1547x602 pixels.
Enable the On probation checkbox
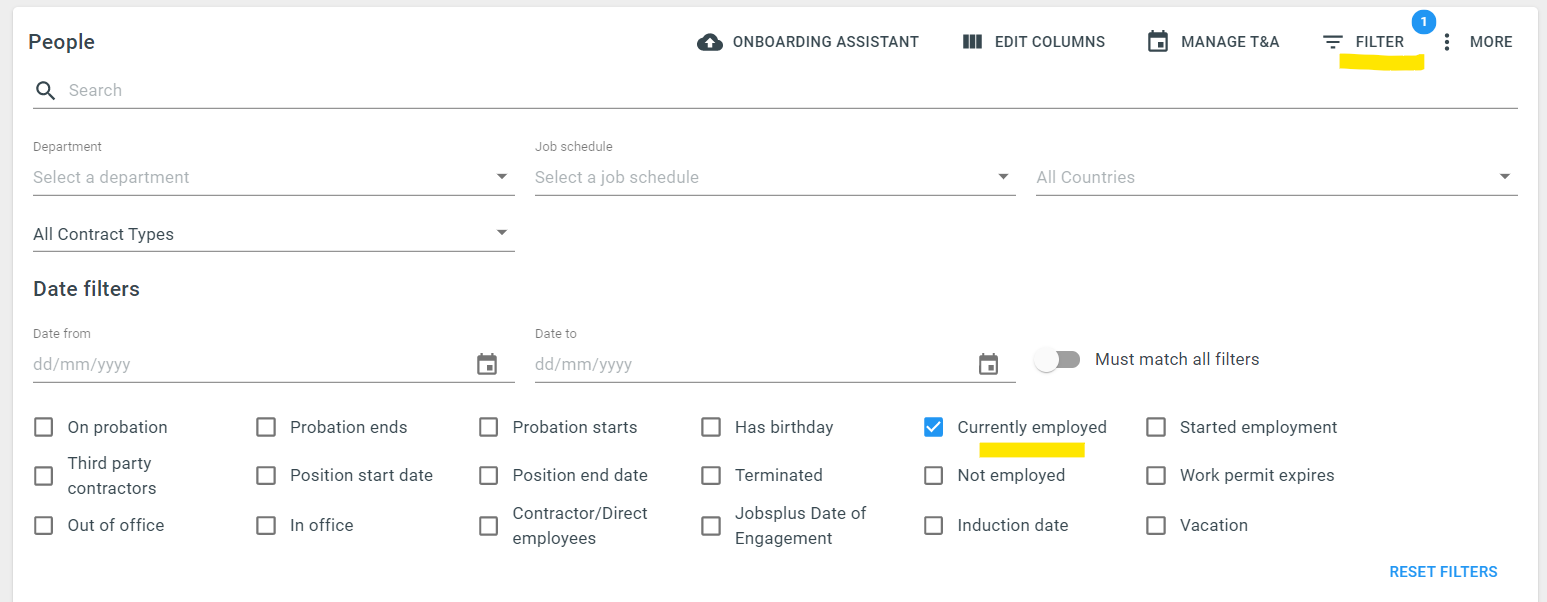[x=44, y=427]
